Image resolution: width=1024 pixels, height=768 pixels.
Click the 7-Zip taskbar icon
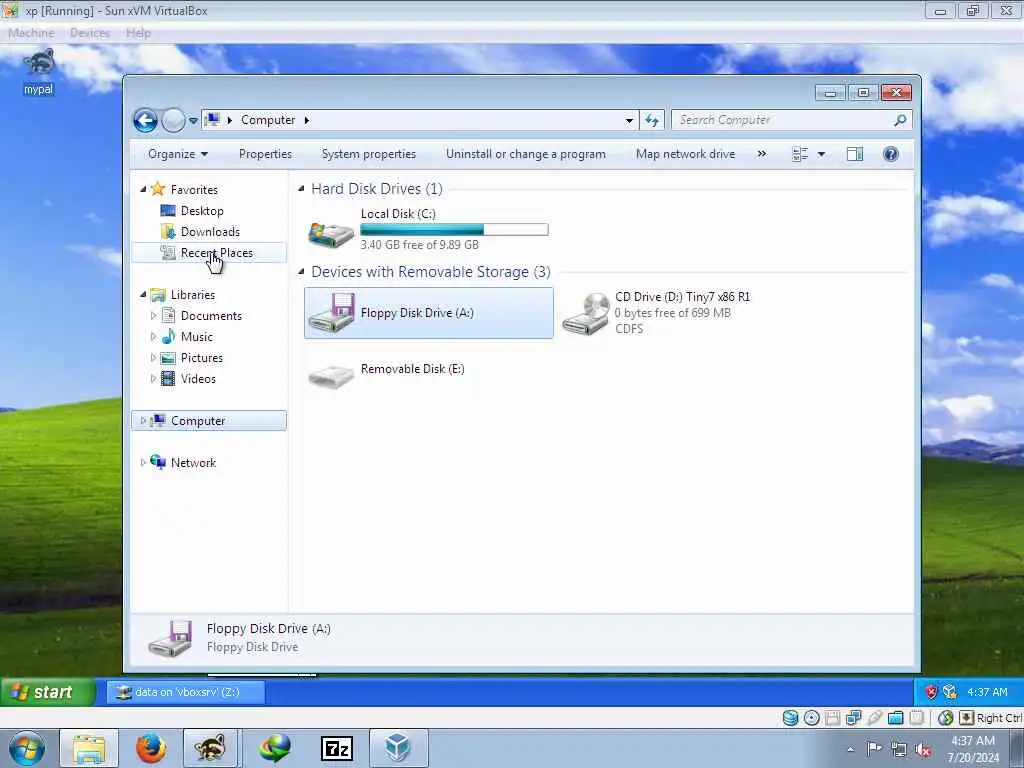coord(337,748)
